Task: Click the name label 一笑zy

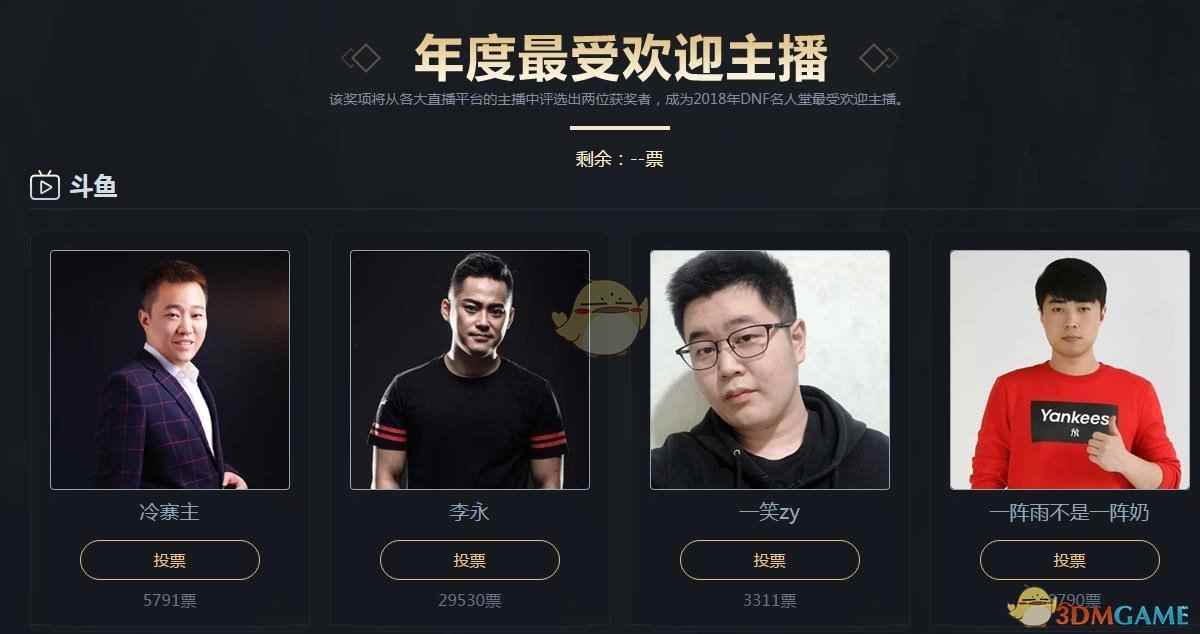Action: coord(770,513)
